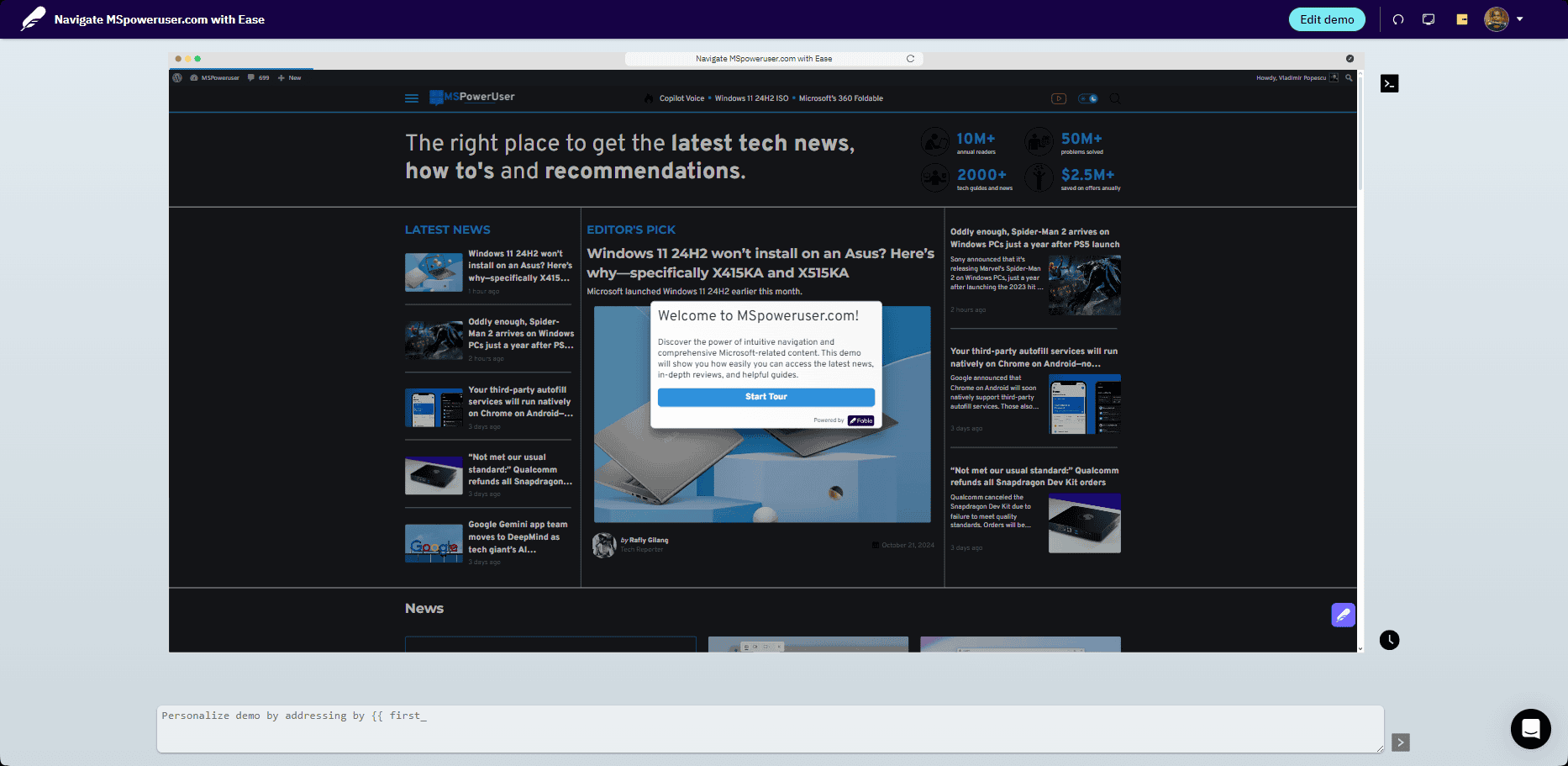This screenshot has height=766, width=1568.
Task: Click the Snapdragon Dev Kit thumbnail in right column
Action: pos(1084,523)
